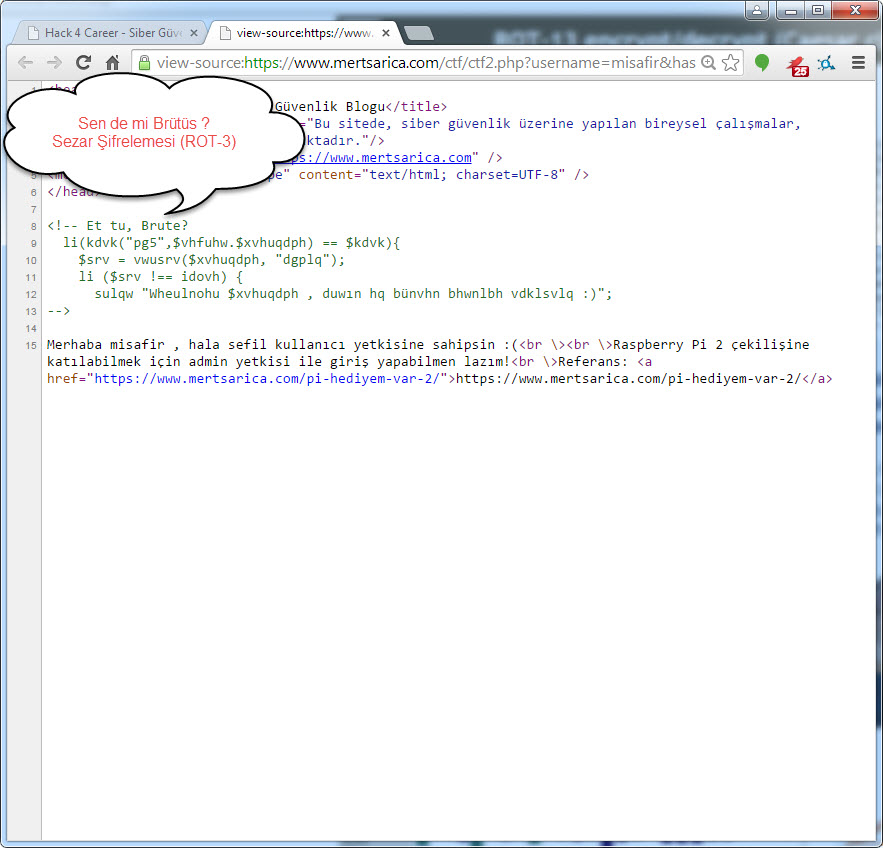883x848 pixels.
Task: Open the red extension with badge 25
Action: pos(797,64)
